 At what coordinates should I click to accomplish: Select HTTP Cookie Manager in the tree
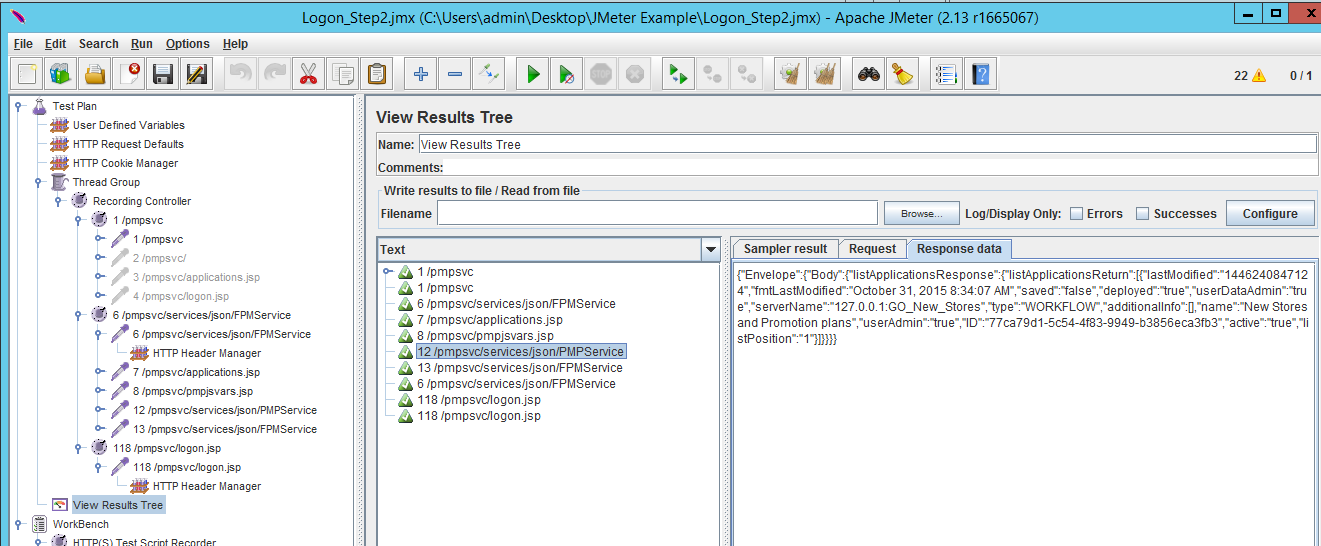[125, 163]
